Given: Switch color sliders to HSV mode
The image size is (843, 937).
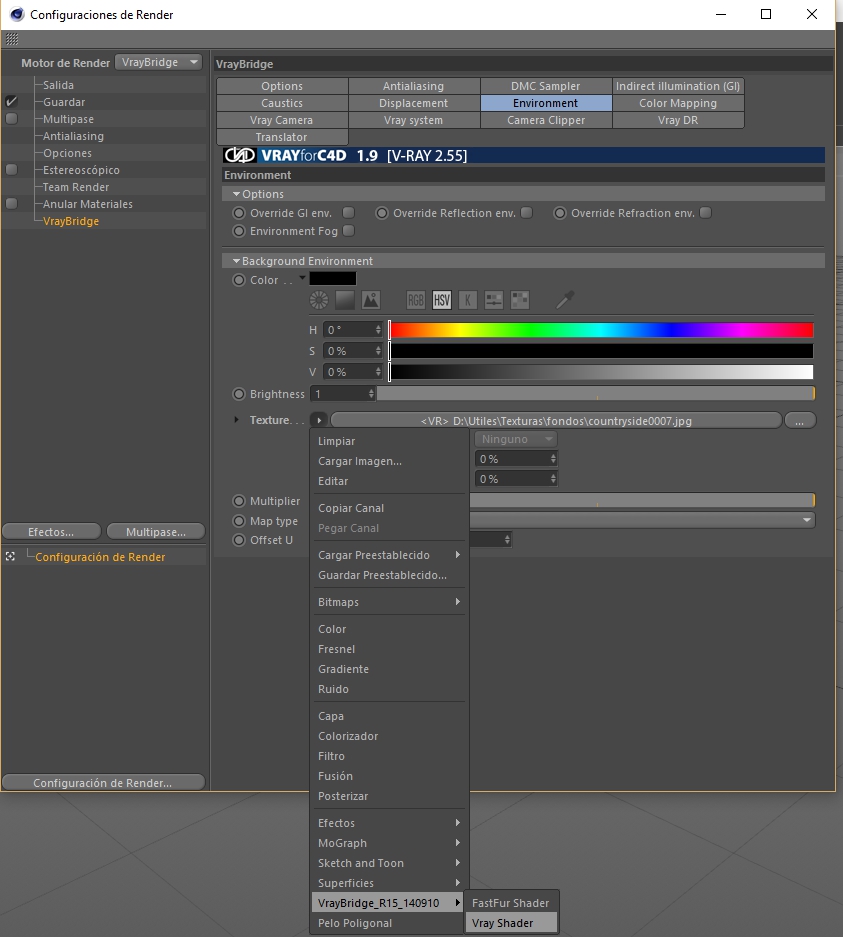Looking at the screenshot, I should (x=442, y=300).
